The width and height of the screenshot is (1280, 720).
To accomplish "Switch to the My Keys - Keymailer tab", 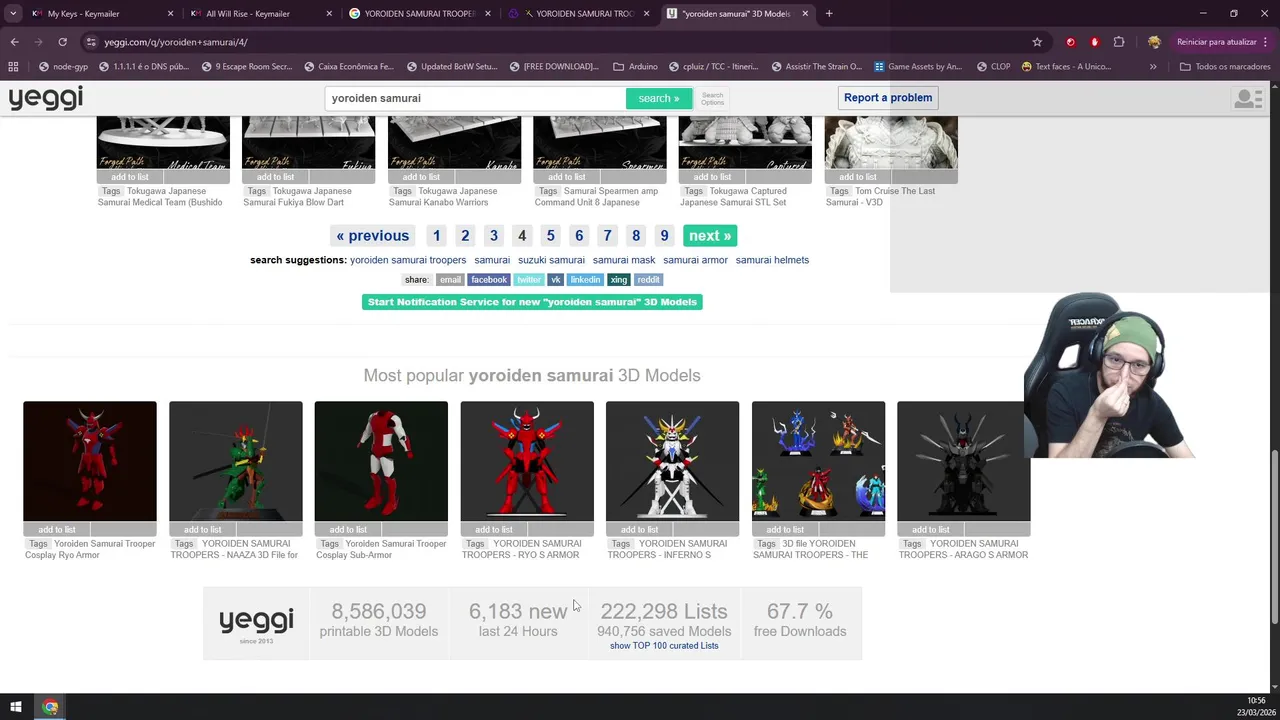I will (x=100, y=14).
